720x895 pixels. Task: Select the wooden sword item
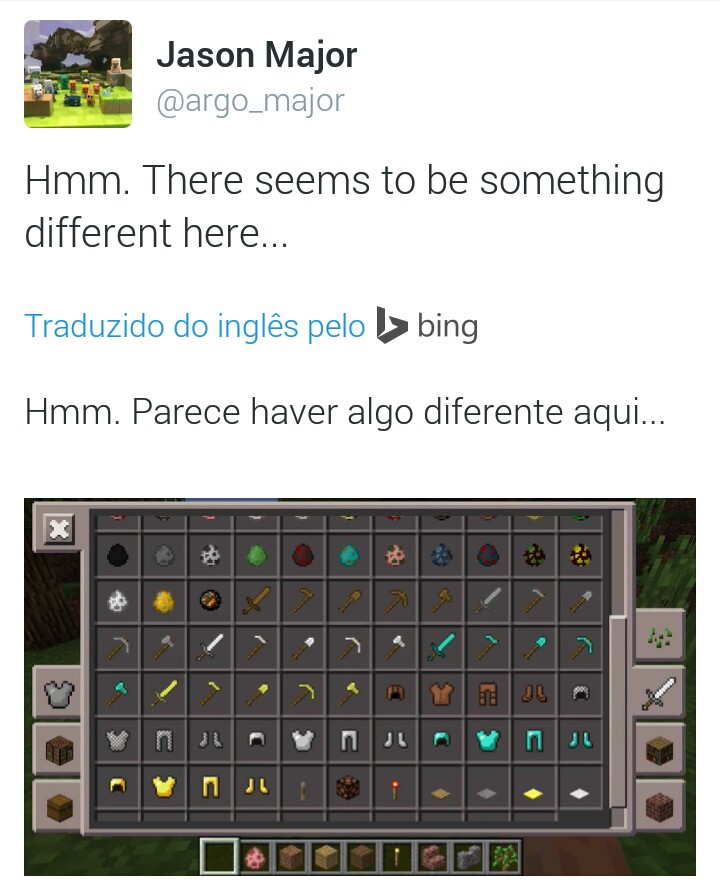(x=256, y=600)
